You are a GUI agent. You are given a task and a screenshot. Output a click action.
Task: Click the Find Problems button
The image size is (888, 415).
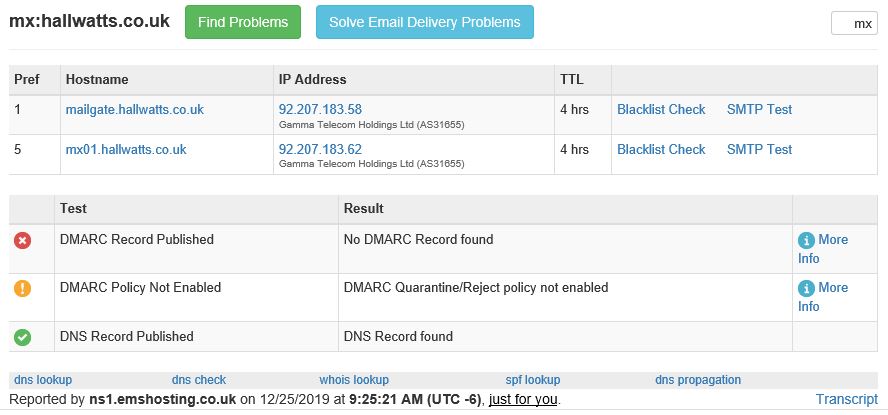point(243,22)
